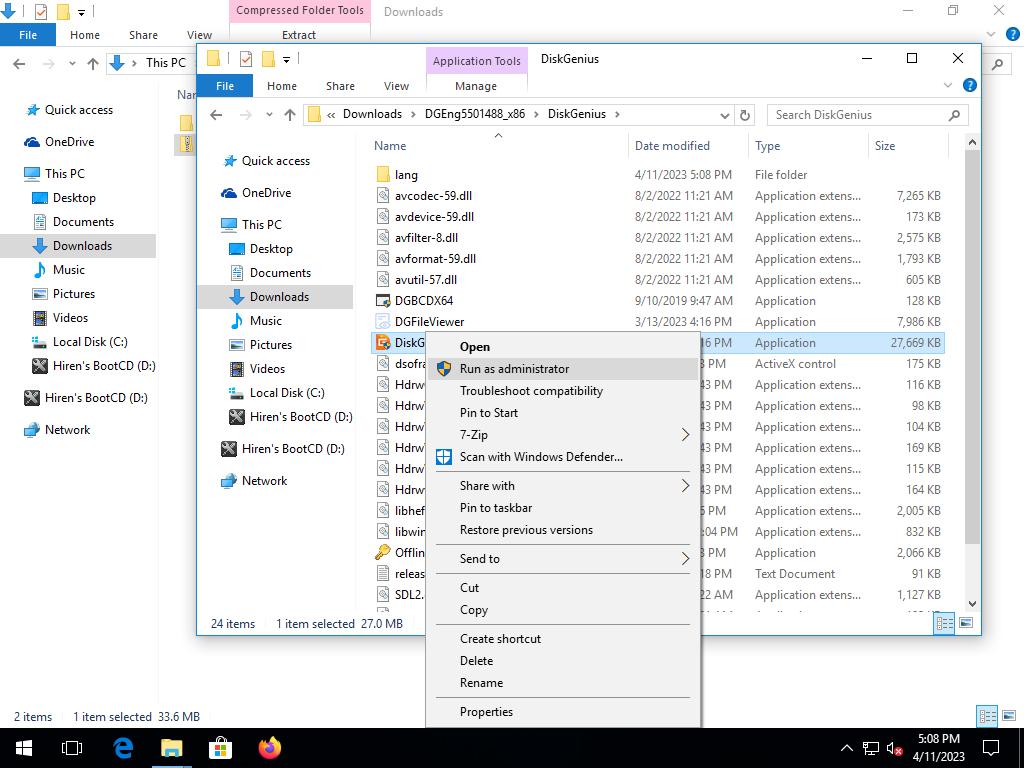Click the Help question mark icon

pyautogui.click(x=968, y=86)
